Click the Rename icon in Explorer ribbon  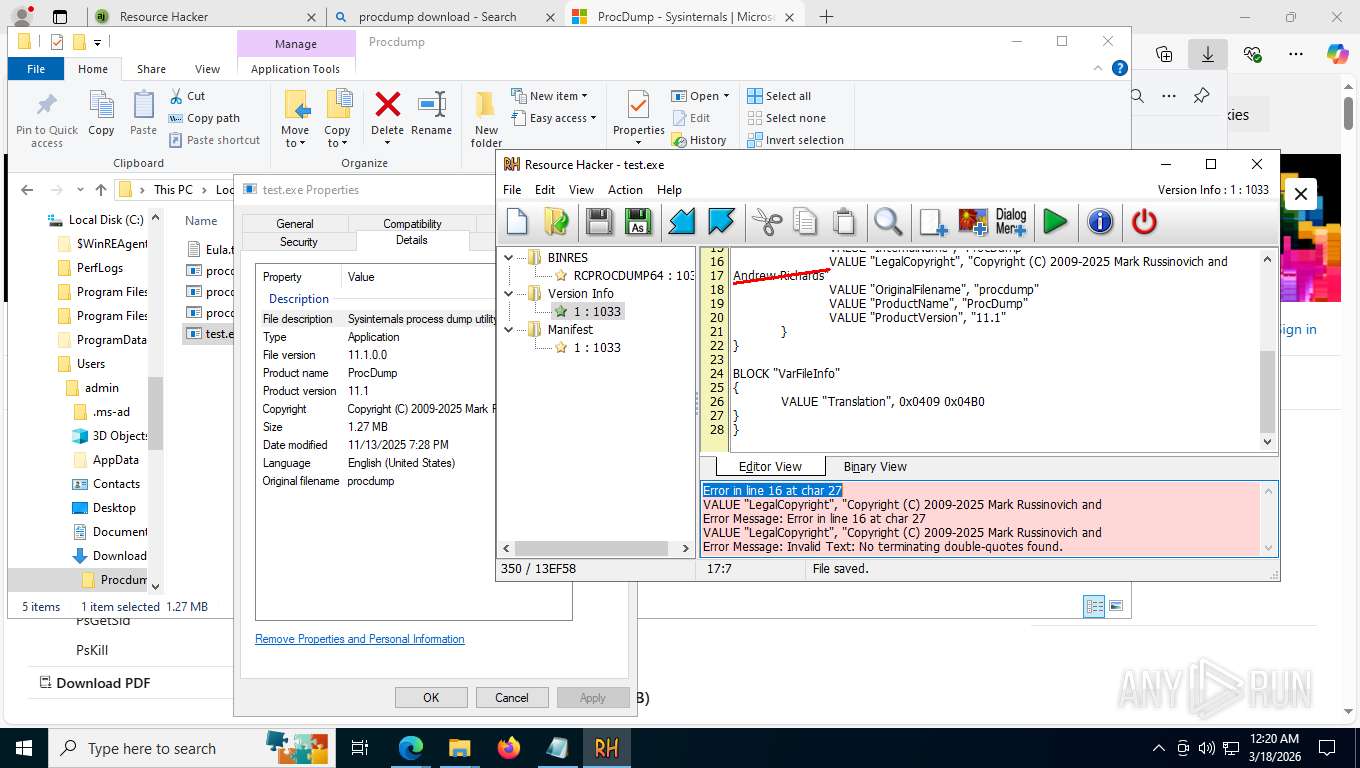(431, 112)
